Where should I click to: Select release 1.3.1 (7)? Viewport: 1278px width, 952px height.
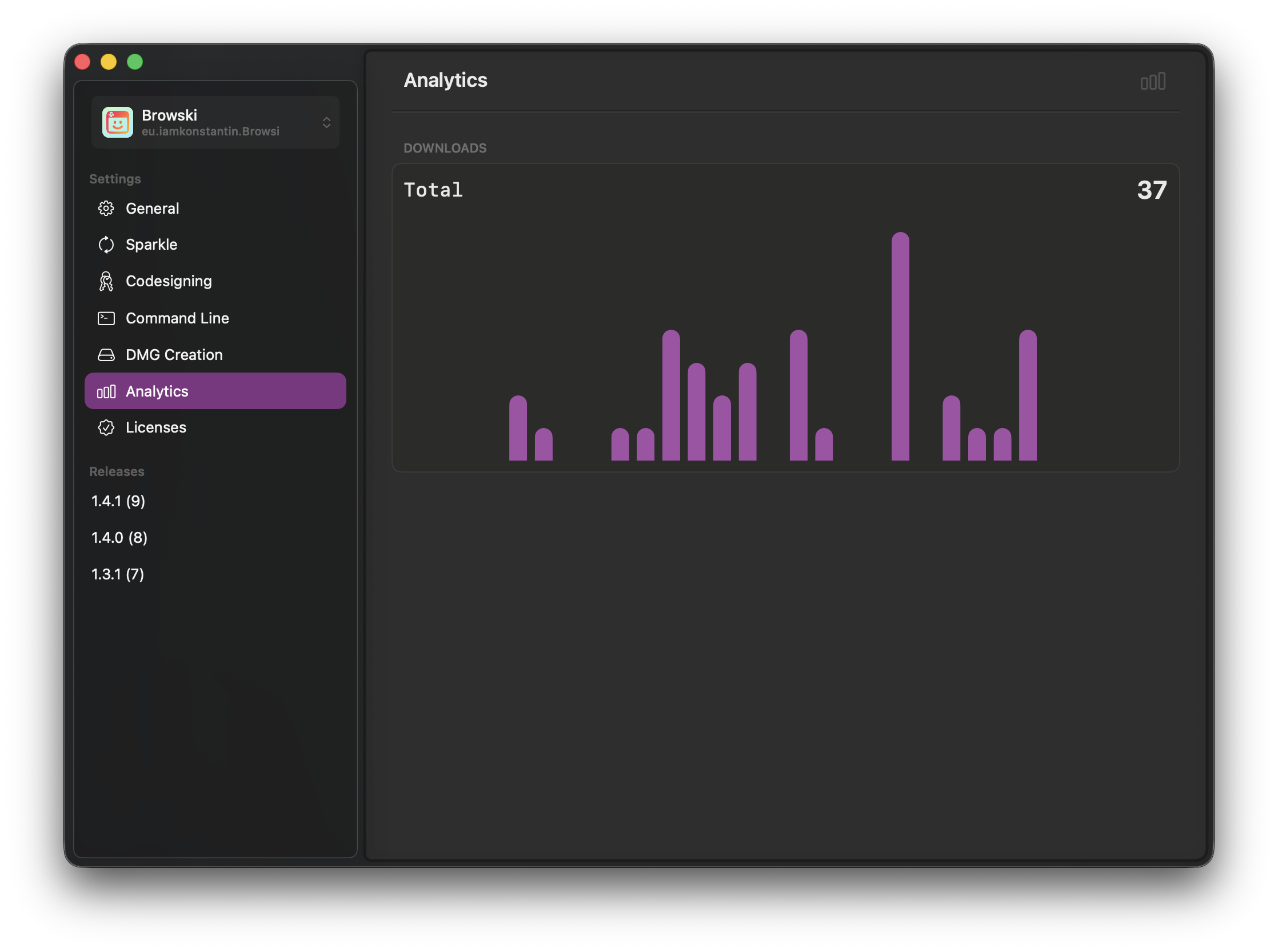coord(118,574)
